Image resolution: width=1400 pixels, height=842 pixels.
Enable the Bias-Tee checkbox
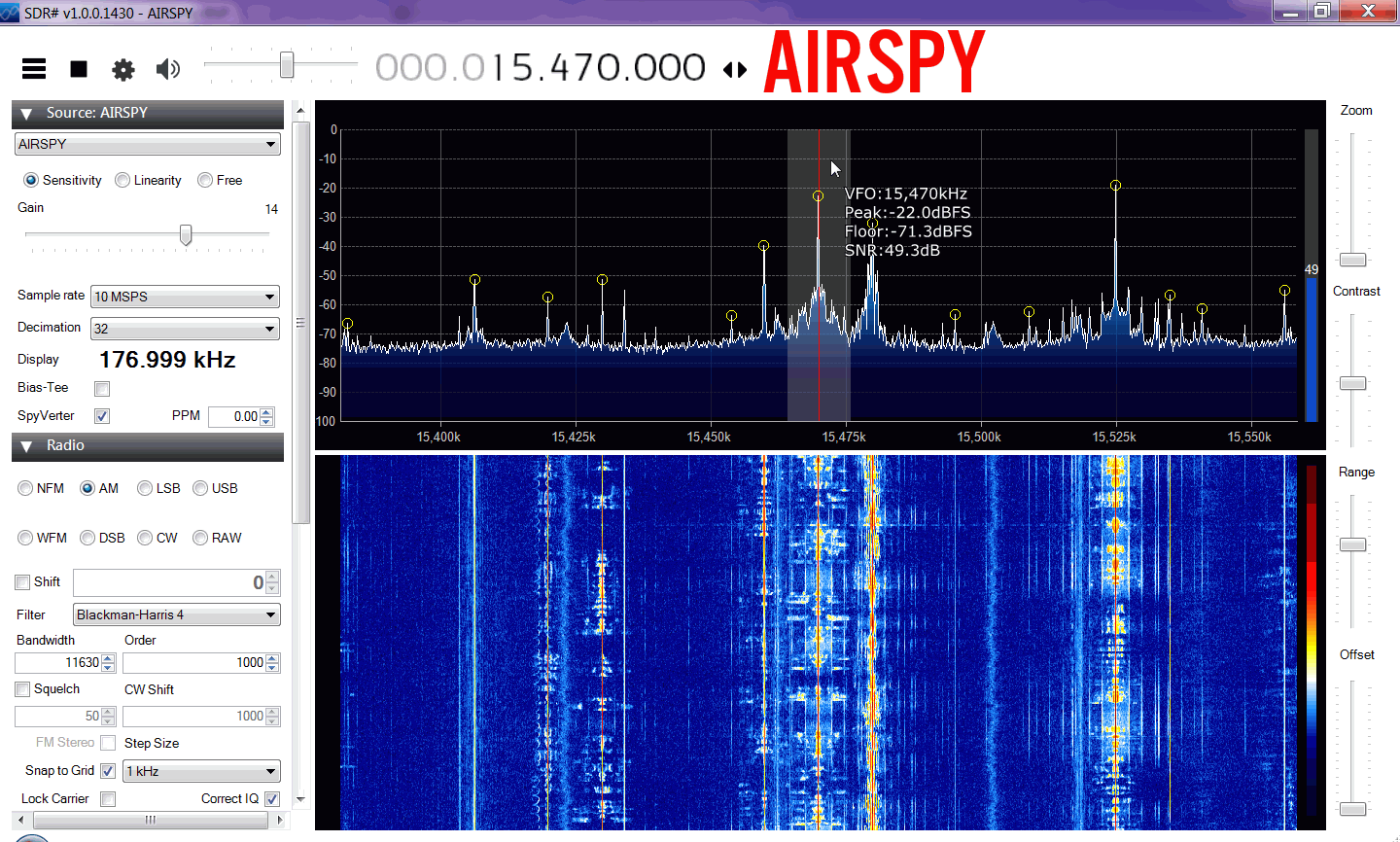pos(102,389)
